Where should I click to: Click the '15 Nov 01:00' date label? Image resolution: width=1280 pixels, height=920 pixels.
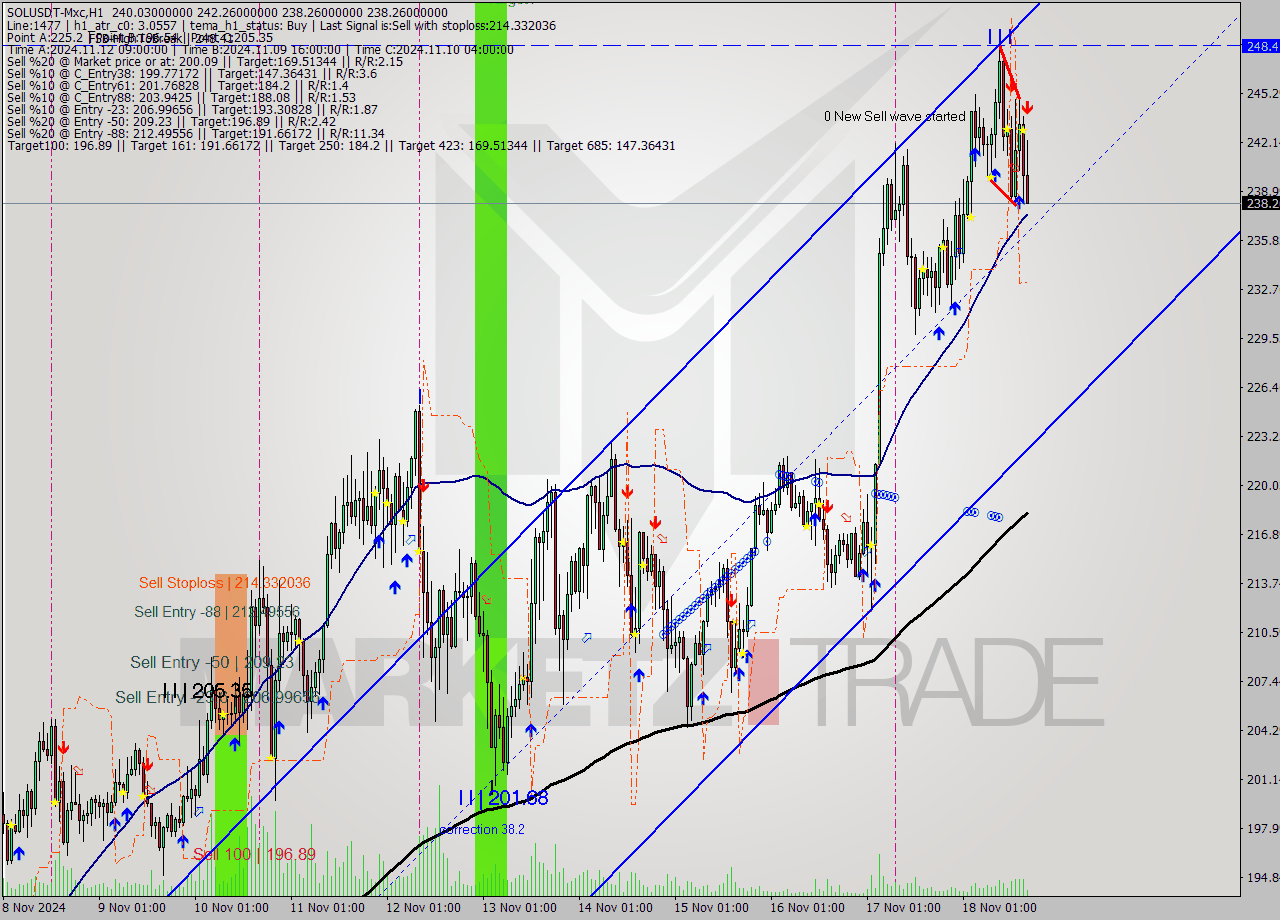point(711,908)
